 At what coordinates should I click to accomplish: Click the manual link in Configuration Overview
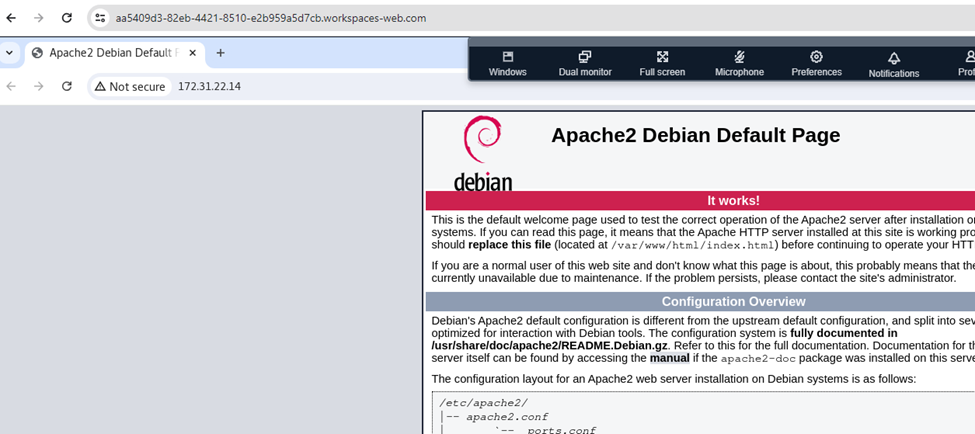tap(670, 358)
